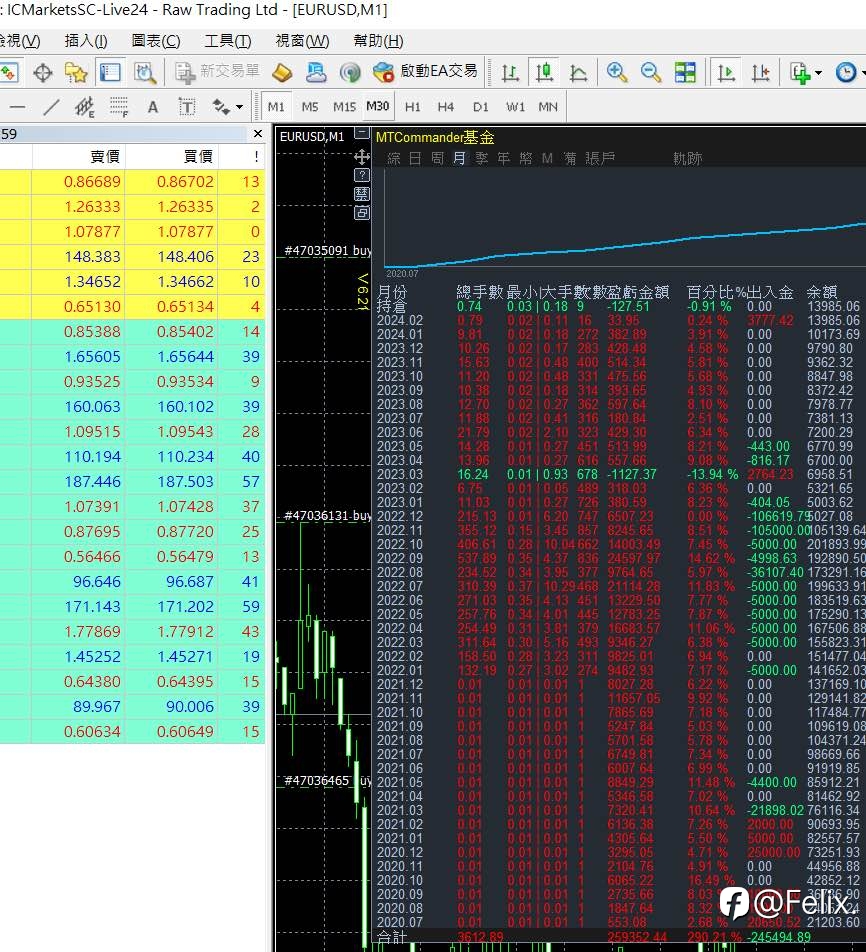This screenshot has height=952, width=866.
Task: Open the 工具(T) menu
Action: [228, 41]
